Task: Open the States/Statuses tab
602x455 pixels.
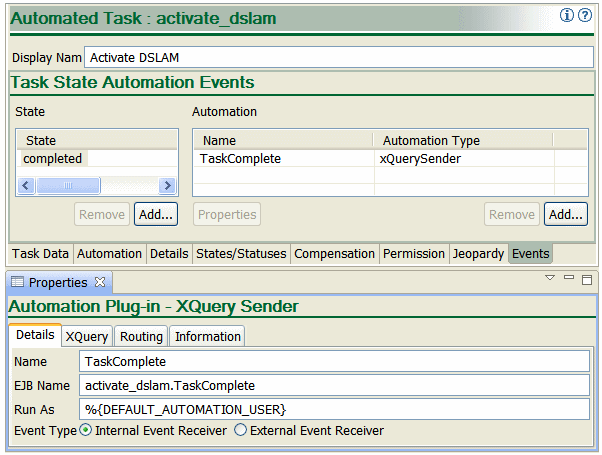Action: [x=241, y=254]
